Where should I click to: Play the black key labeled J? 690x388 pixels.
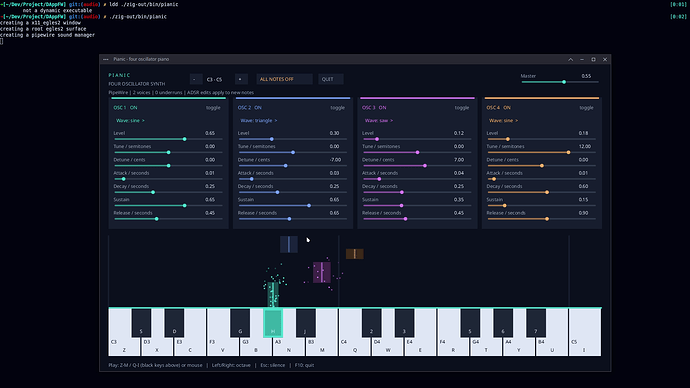click(305, 323)
